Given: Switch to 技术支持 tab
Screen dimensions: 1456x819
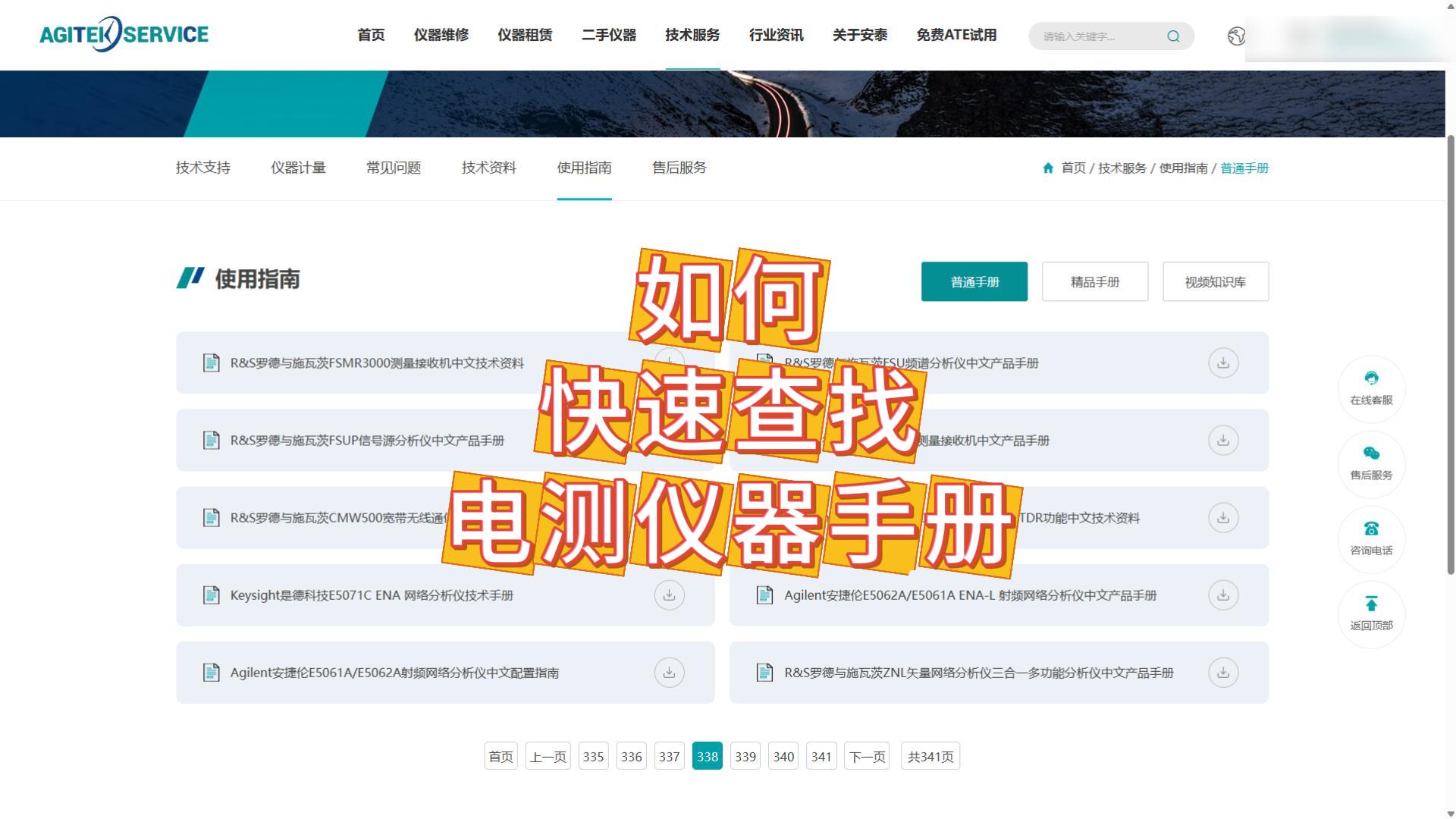Looking at the screenshot, I should [x=203, y=168].
